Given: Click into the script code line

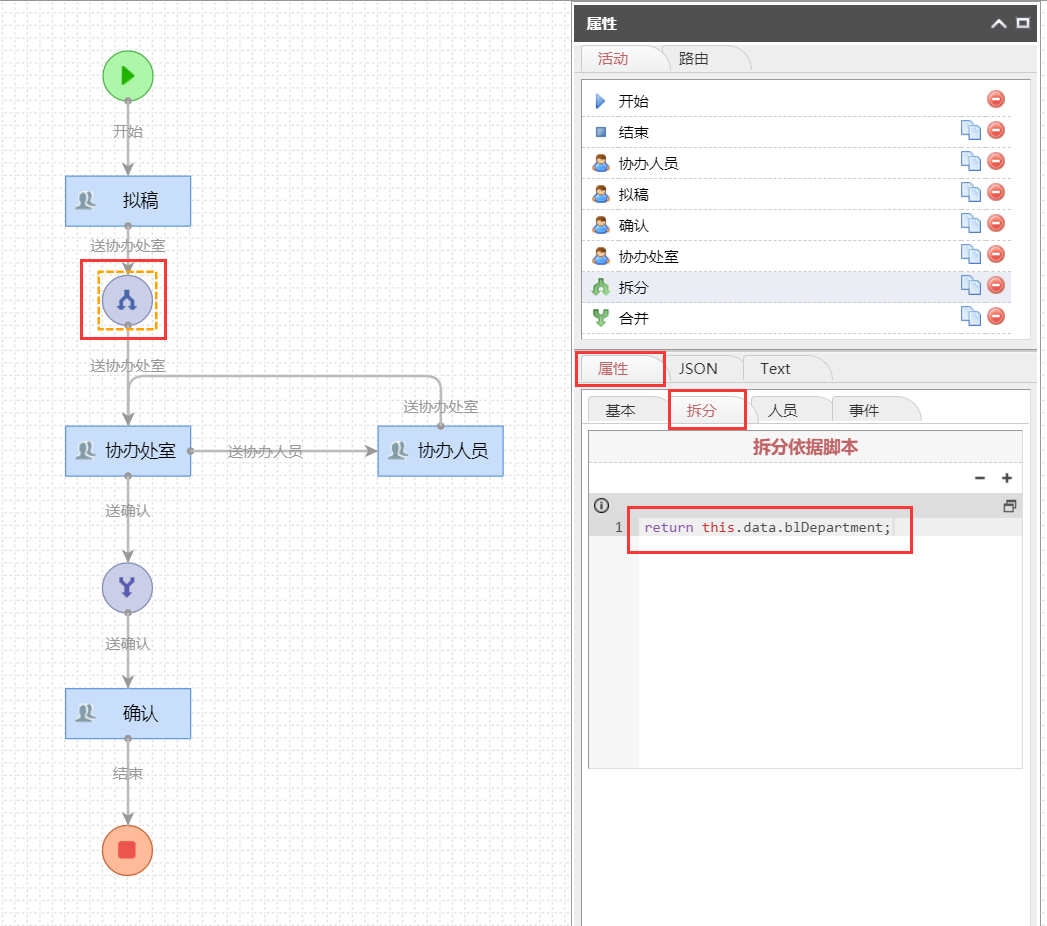Looking at the screenshot, I should click(768, 527).
